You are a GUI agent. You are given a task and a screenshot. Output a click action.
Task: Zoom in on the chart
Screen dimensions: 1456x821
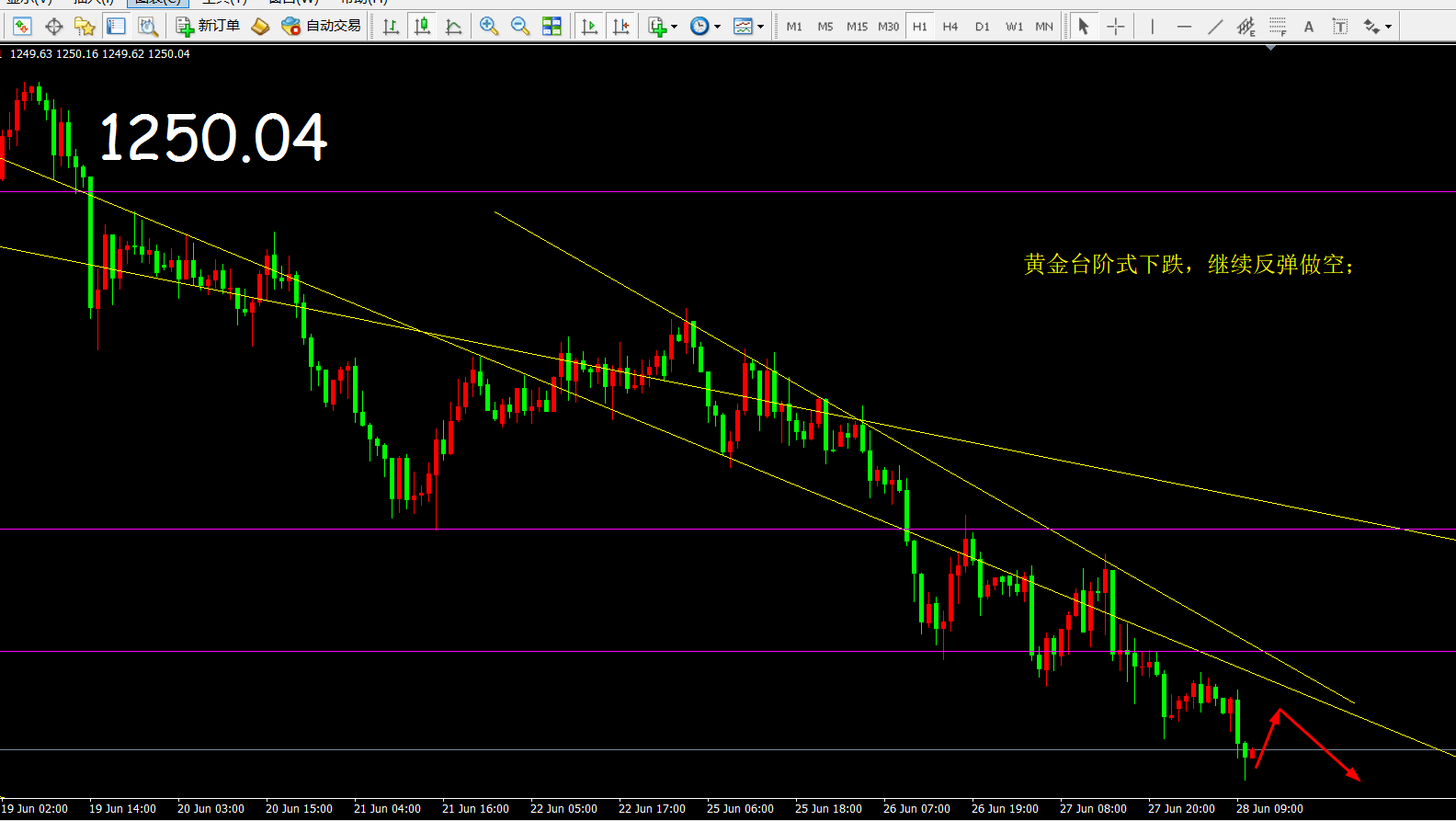(x=489, y=27)
